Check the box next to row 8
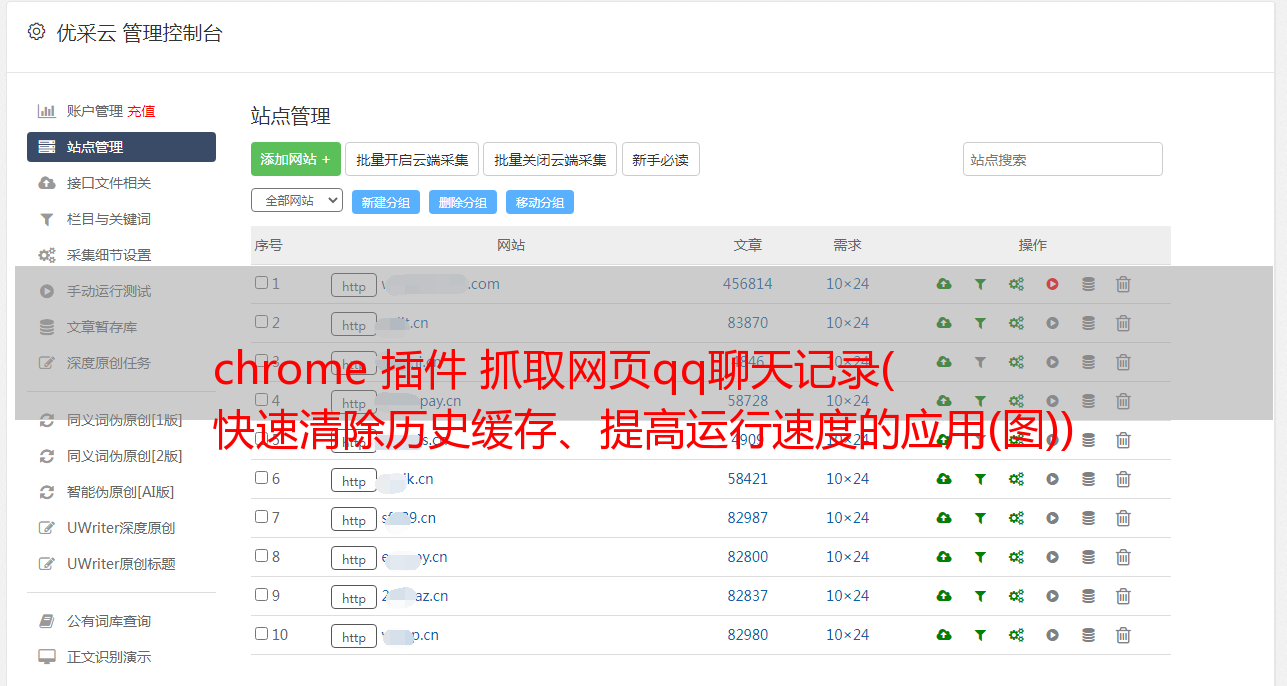This screenshot has width=1287, height=686. [x=261, y=556]
